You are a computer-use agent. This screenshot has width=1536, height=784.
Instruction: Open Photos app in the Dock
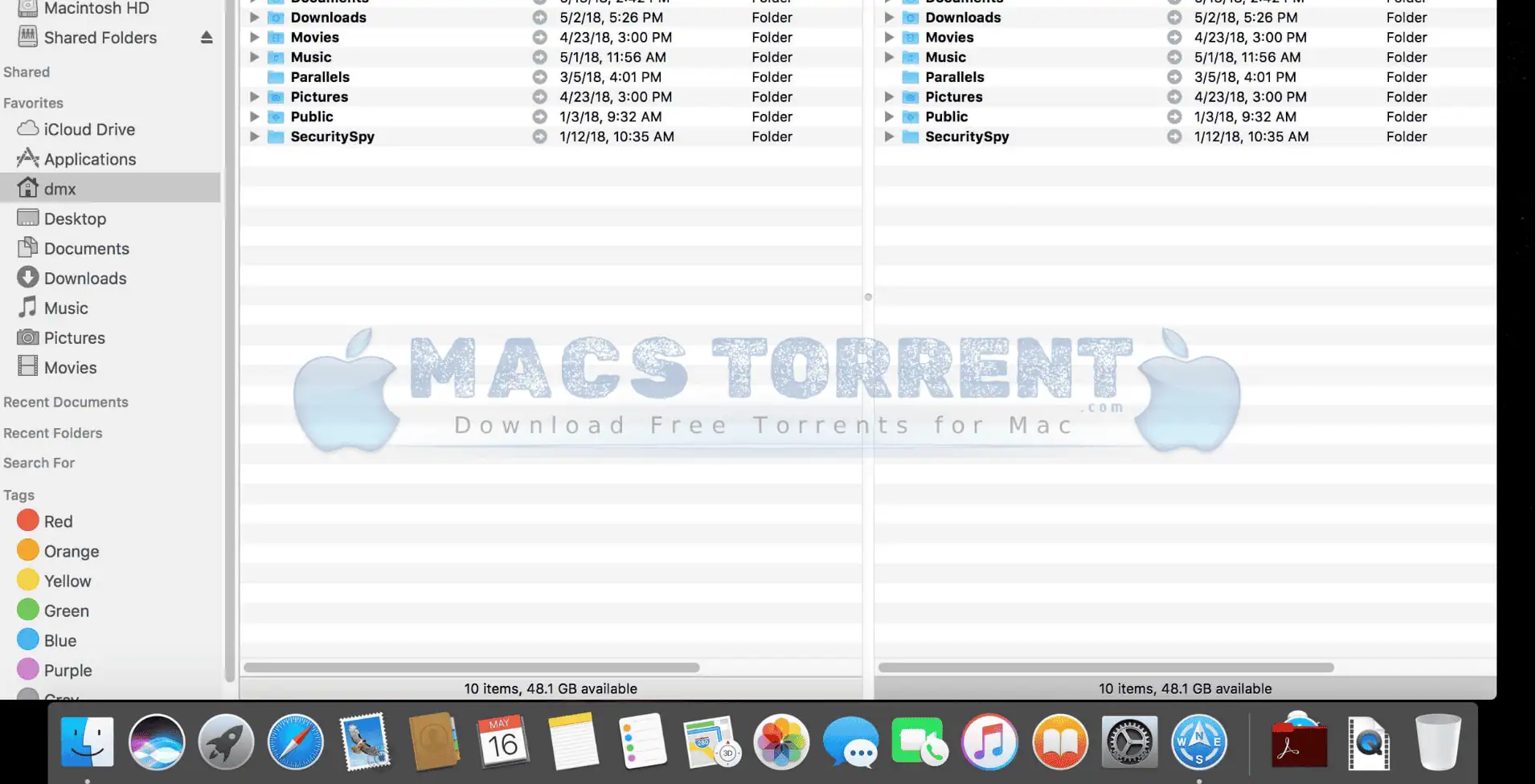click(x=781, y=742)
